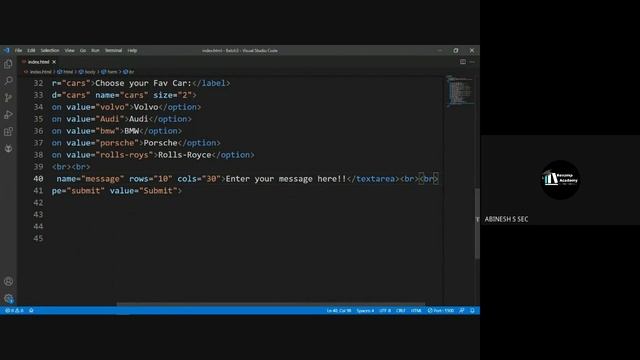Screen dimensions: 640x360
Task: Open the Extensions view
Action: coord(8,131)
